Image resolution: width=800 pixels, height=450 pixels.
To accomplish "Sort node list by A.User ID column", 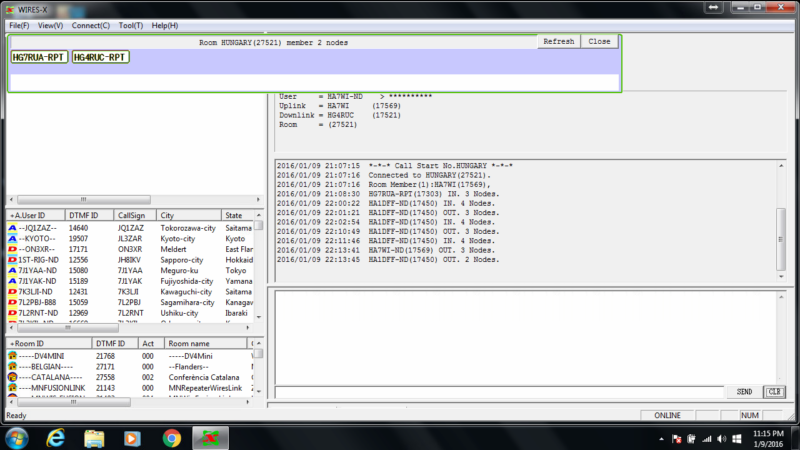I will [x=36, y=215].
